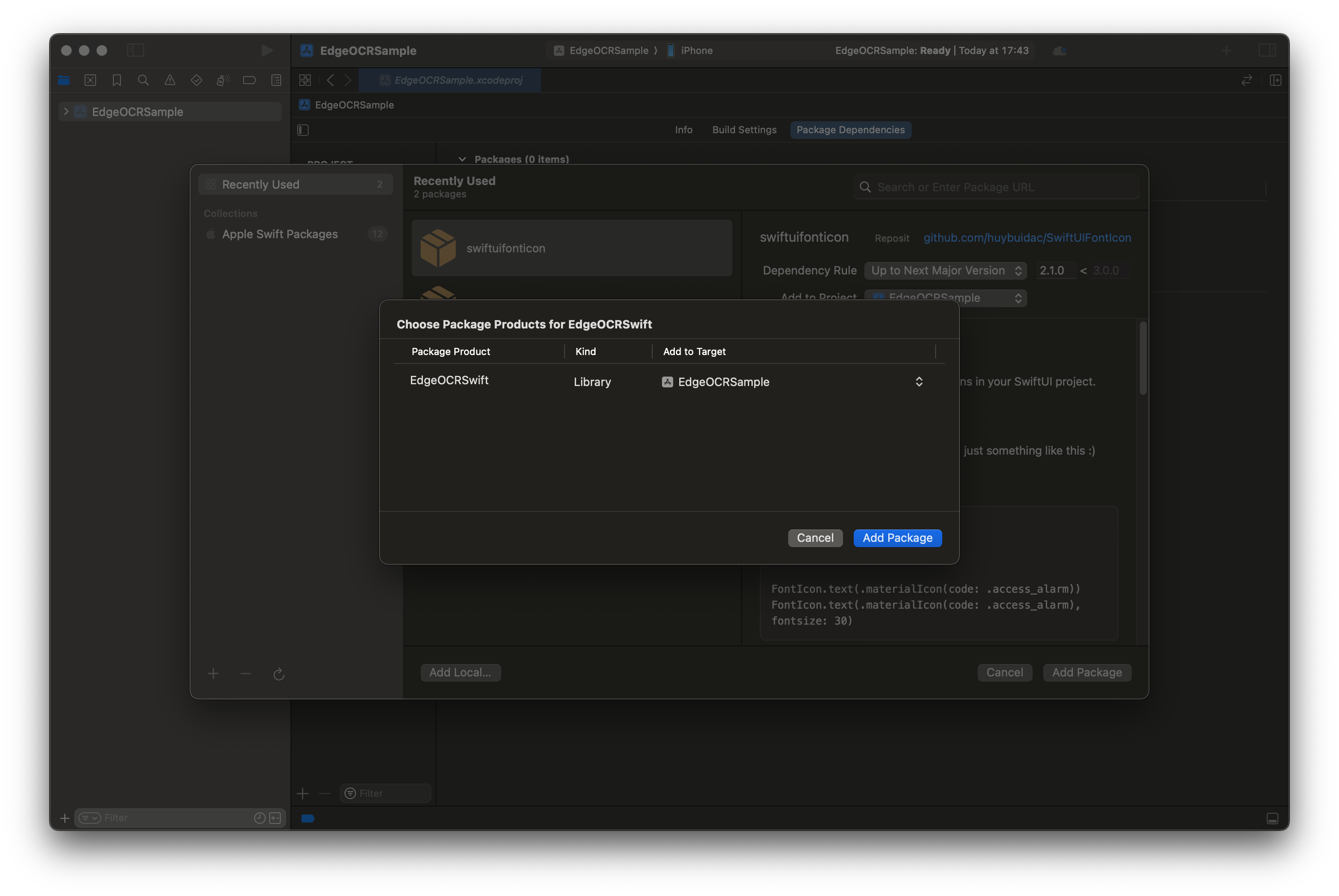This screenshot has width=1339, height=896.
Task: Open the Issue navigator warning icon
Action: point(170,80)
